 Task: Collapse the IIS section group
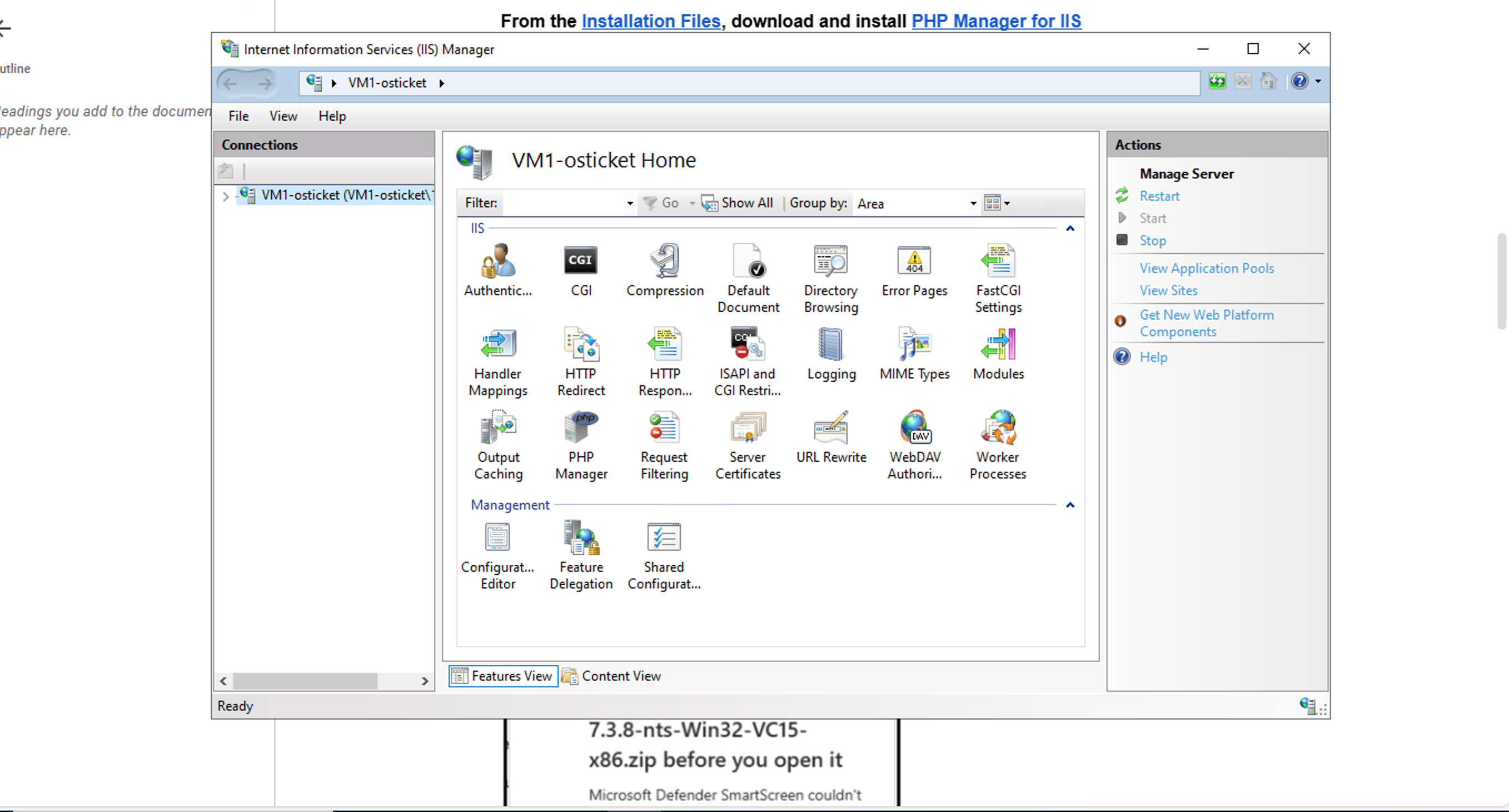(x=1070, y=228)
